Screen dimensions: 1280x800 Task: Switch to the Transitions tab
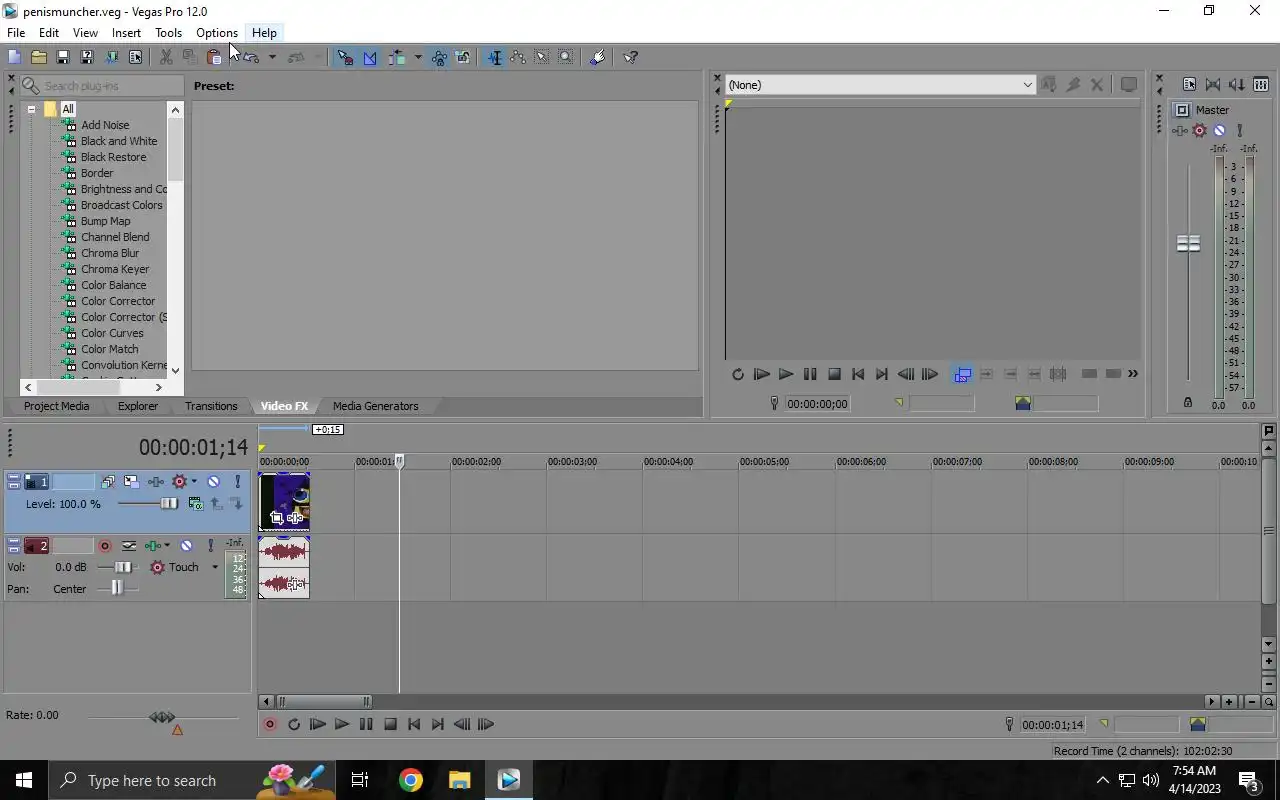[211, 406]
